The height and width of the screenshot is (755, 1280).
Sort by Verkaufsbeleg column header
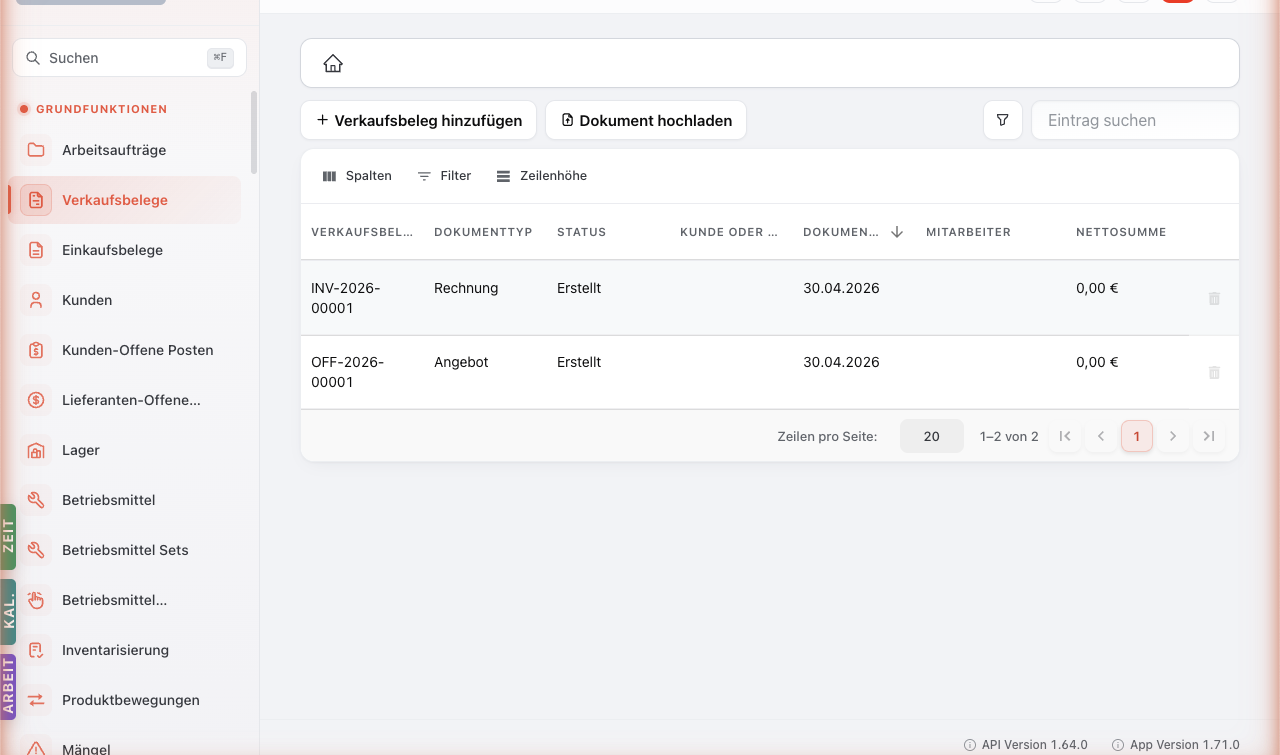(x=362, y=232)
